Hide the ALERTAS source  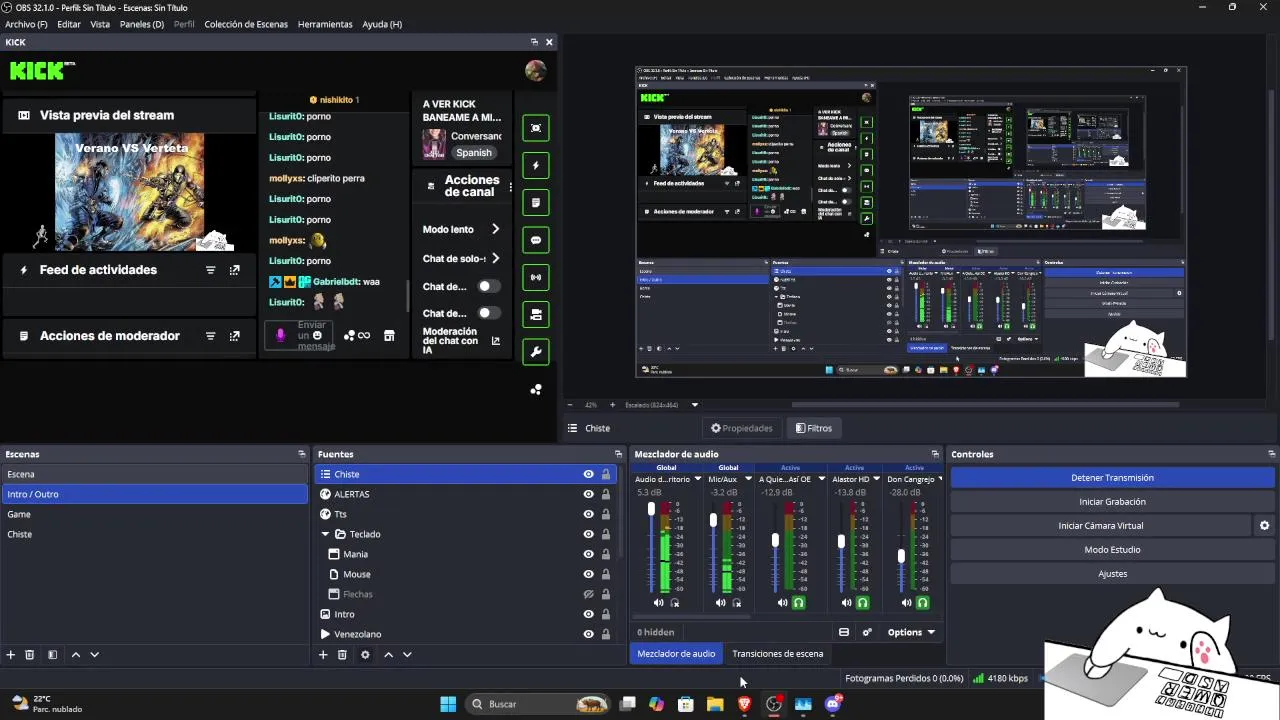click(x=589, y=494)
